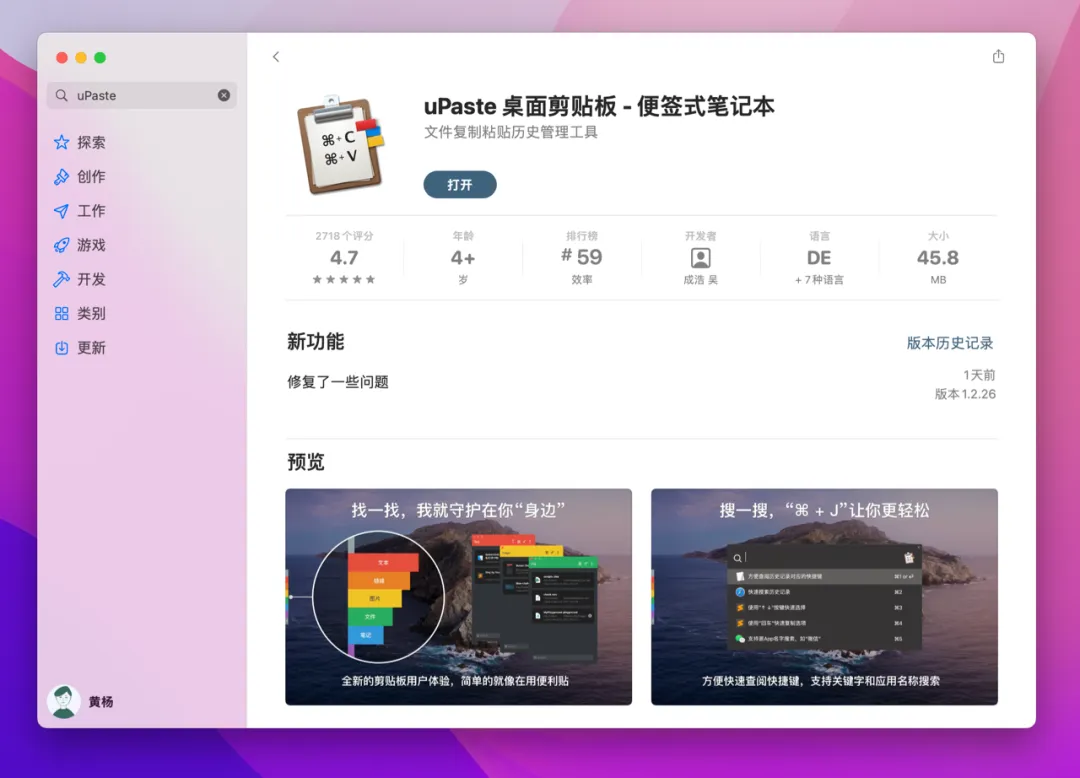1080x778 pixels.
Task: Click the 1天前 update date
Action: coord(979,375)
